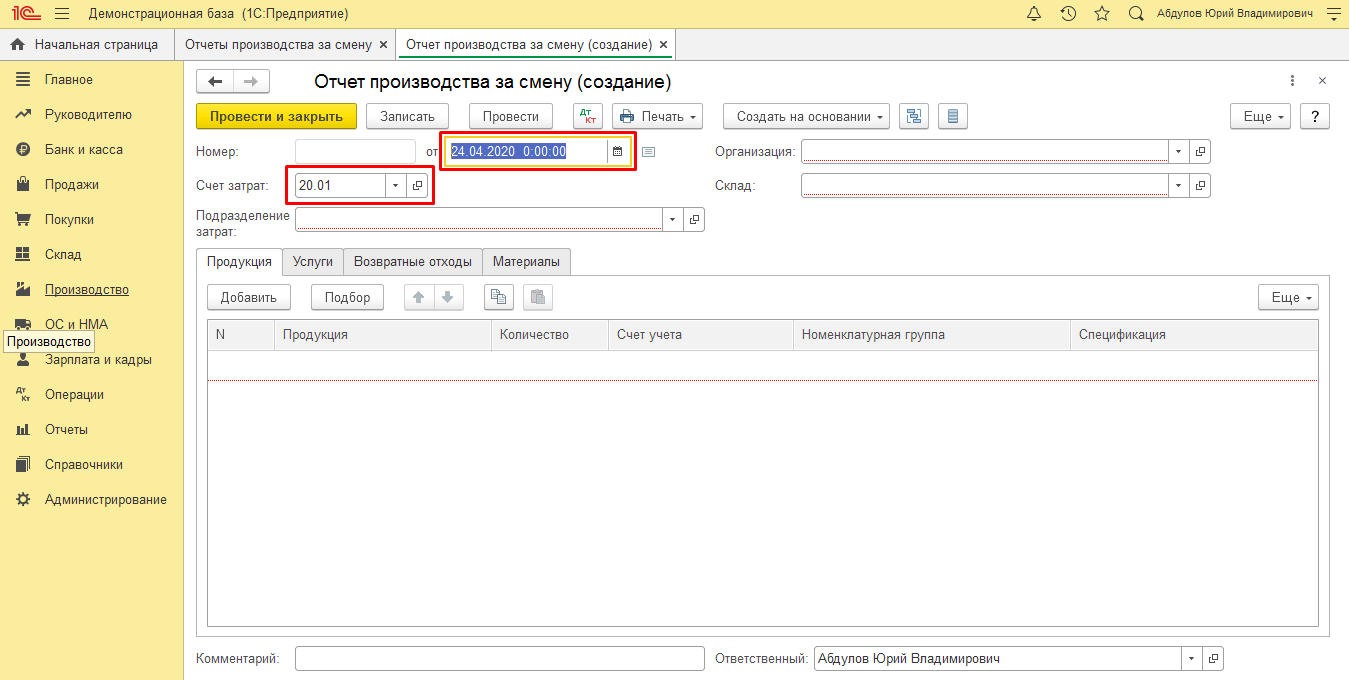Click the Комментарий input field
This screenshot has height=680, width=1349.
(x=500, y=659)
